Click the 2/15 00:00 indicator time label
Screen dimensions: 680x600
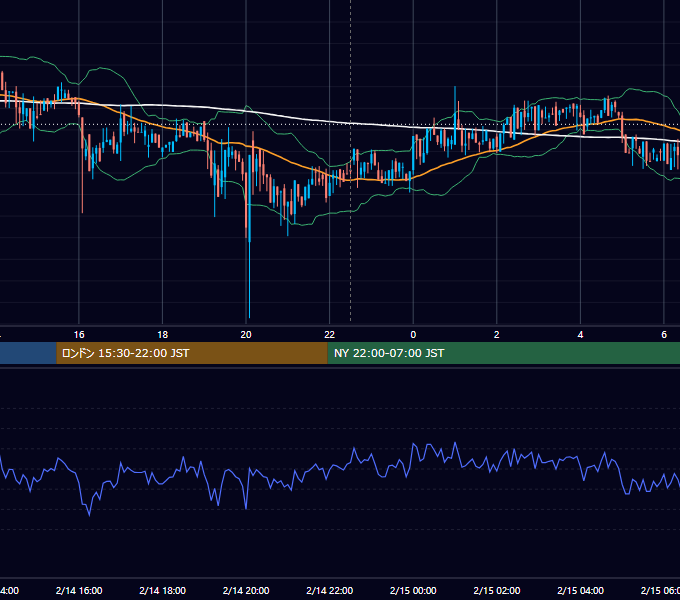tap(413, 590)
